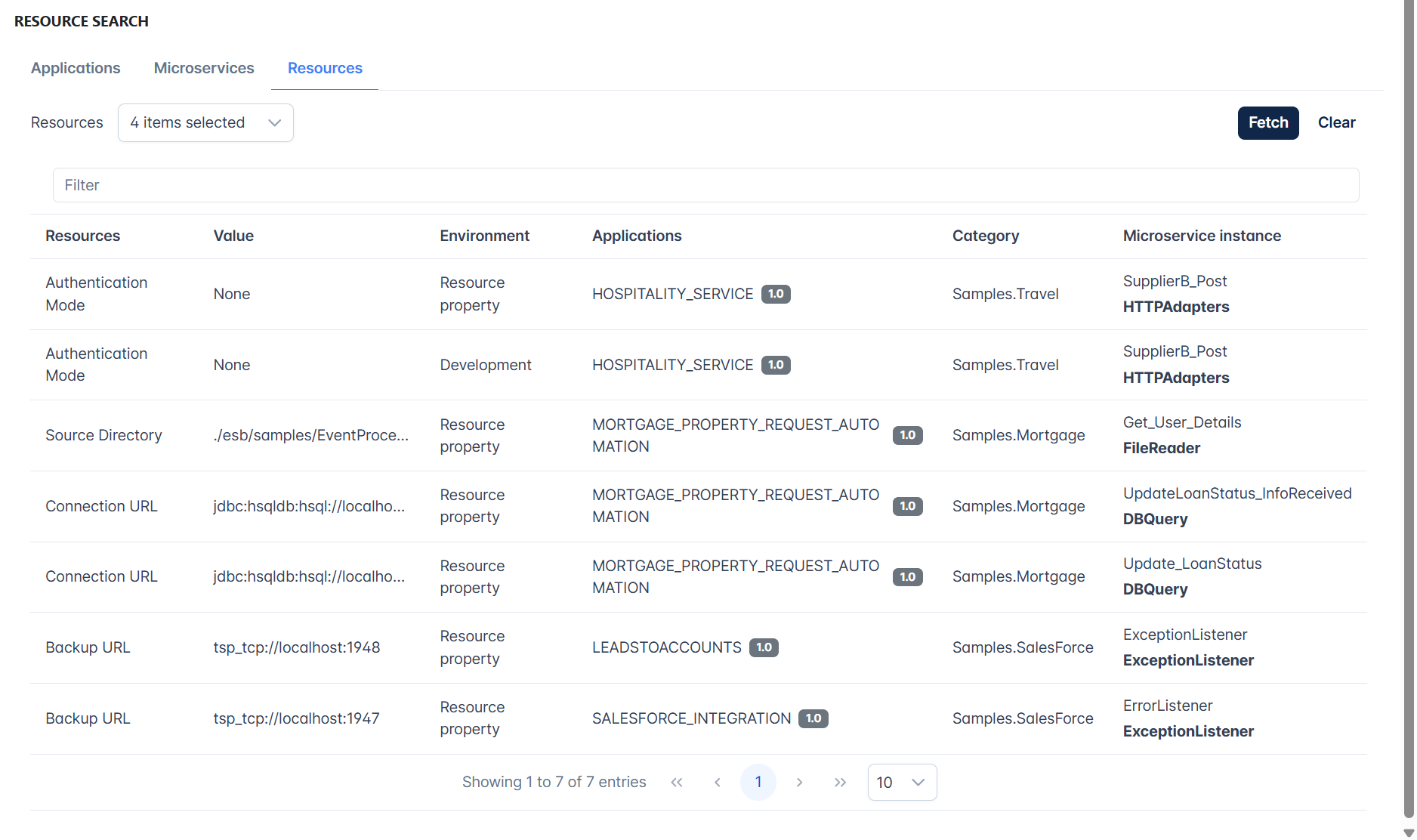Focus the Filter input field
The height and width of the screenshot is (840, 1417).
click(705, 185)
